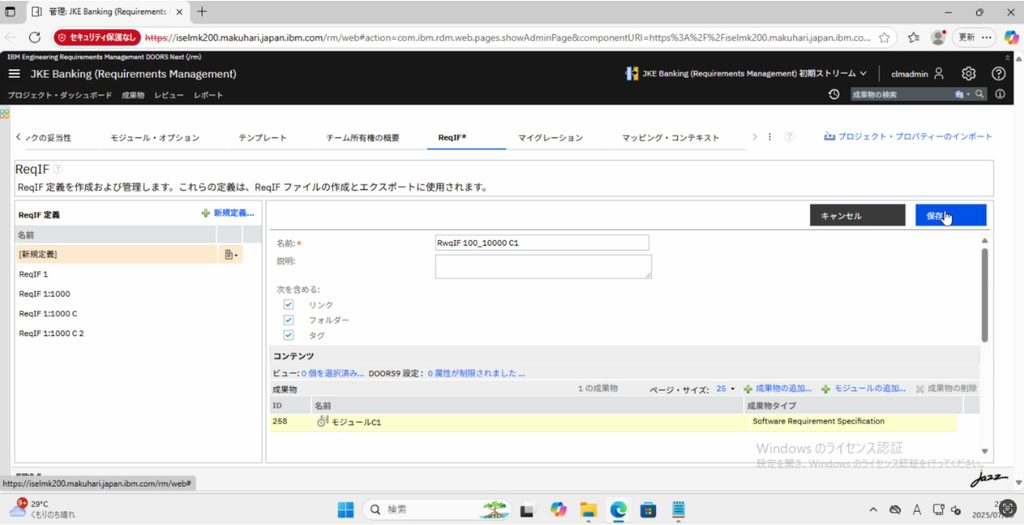Click the 説明 description text area
Viewport: 1024px width, 525px height.
(543, 266)
